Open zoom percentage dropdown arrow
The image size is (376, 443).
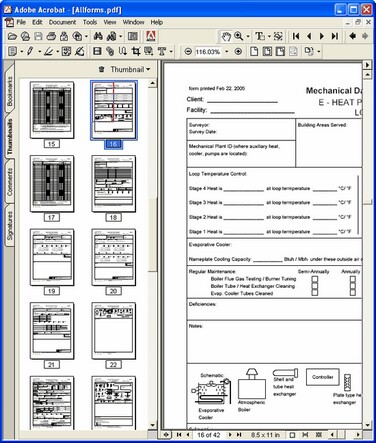(x=227, y=52)
